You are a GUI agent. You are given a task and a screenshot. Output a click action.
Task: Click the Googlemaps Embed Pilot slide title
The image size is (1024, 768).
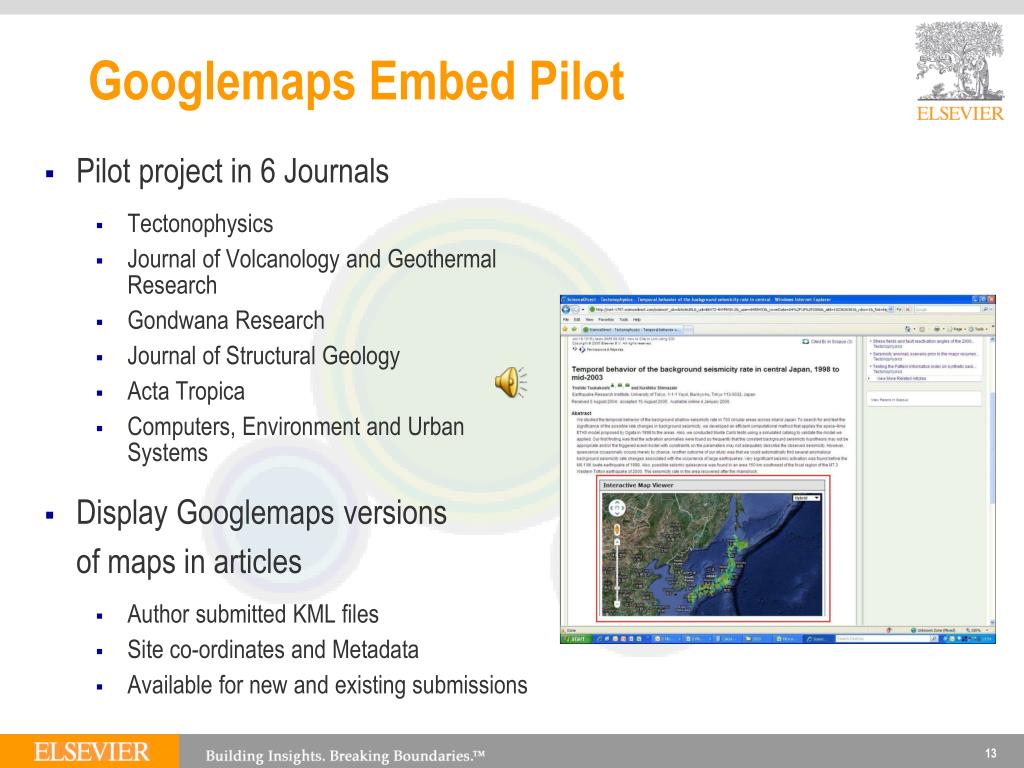coord(357,82)
